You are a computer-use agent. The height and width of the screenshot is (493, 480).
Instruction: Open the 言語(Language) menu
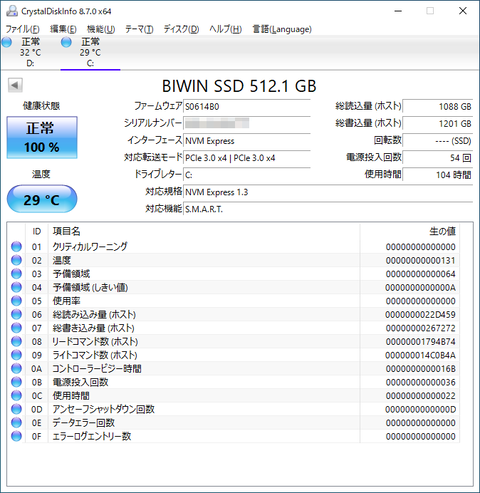(x=282, y=29)
